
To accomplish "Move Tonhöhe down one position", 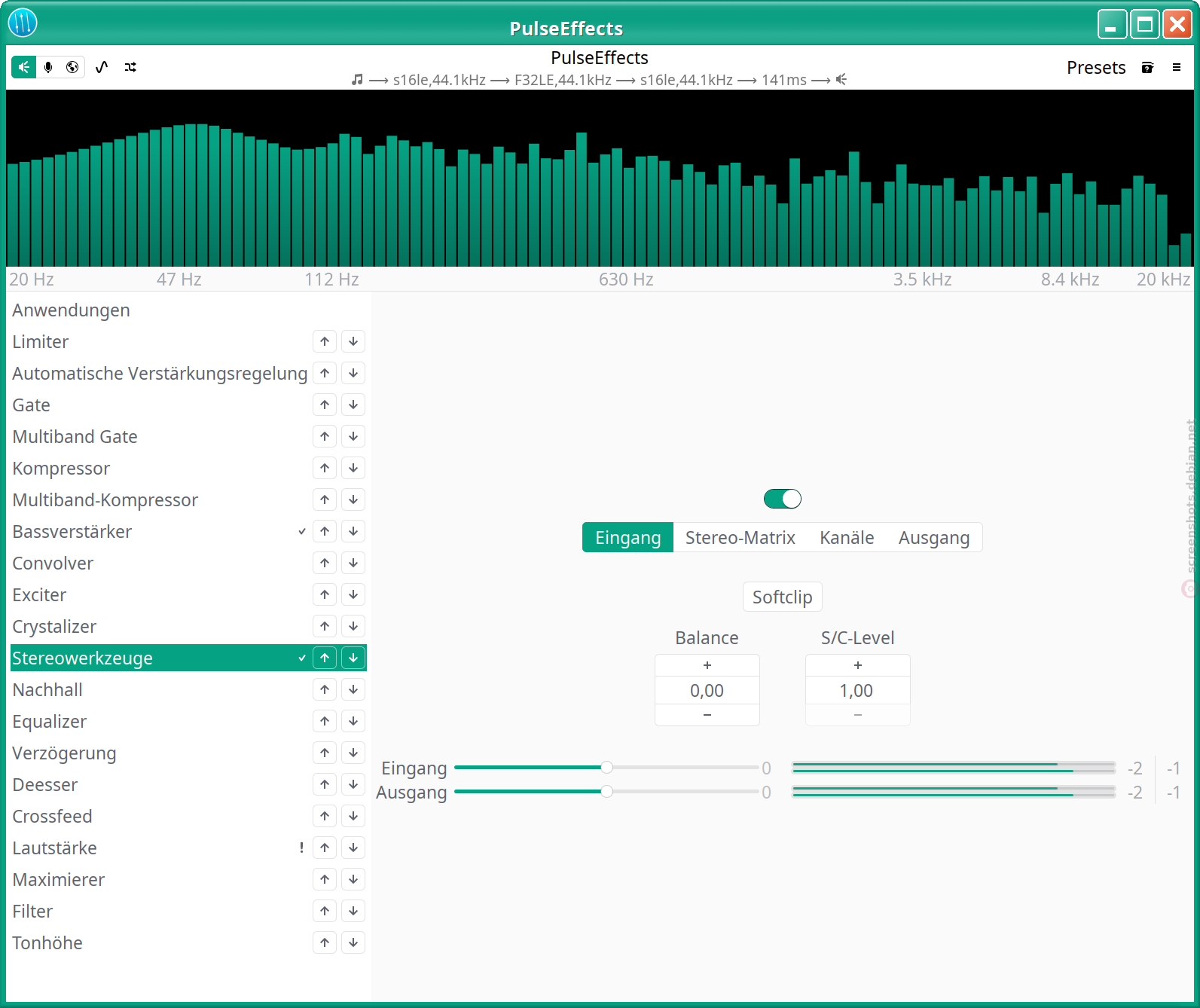I will (x=353, y=942).
